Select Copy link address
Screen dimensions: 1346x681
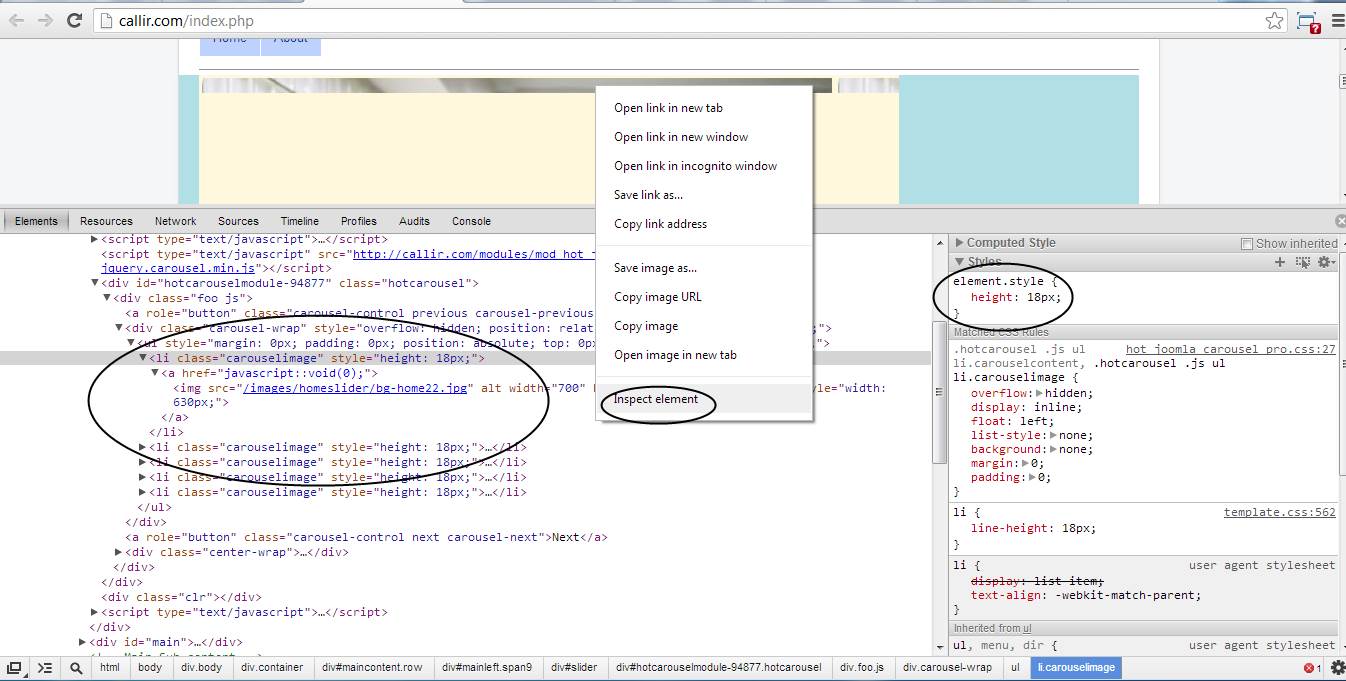point(704,224)
